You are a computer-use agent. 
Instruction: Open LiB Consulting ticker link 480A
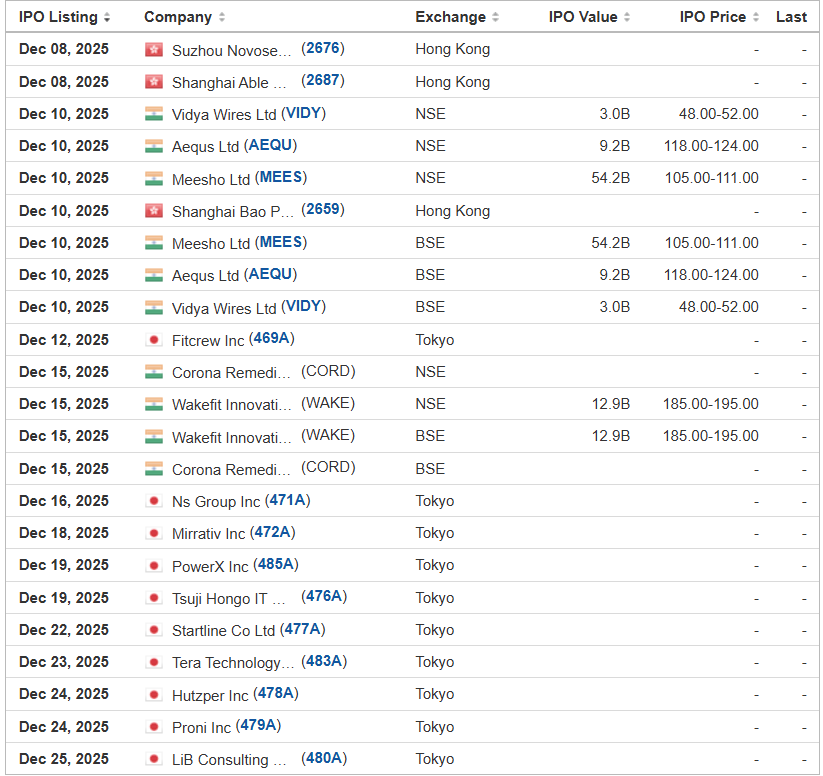point(324,758)
